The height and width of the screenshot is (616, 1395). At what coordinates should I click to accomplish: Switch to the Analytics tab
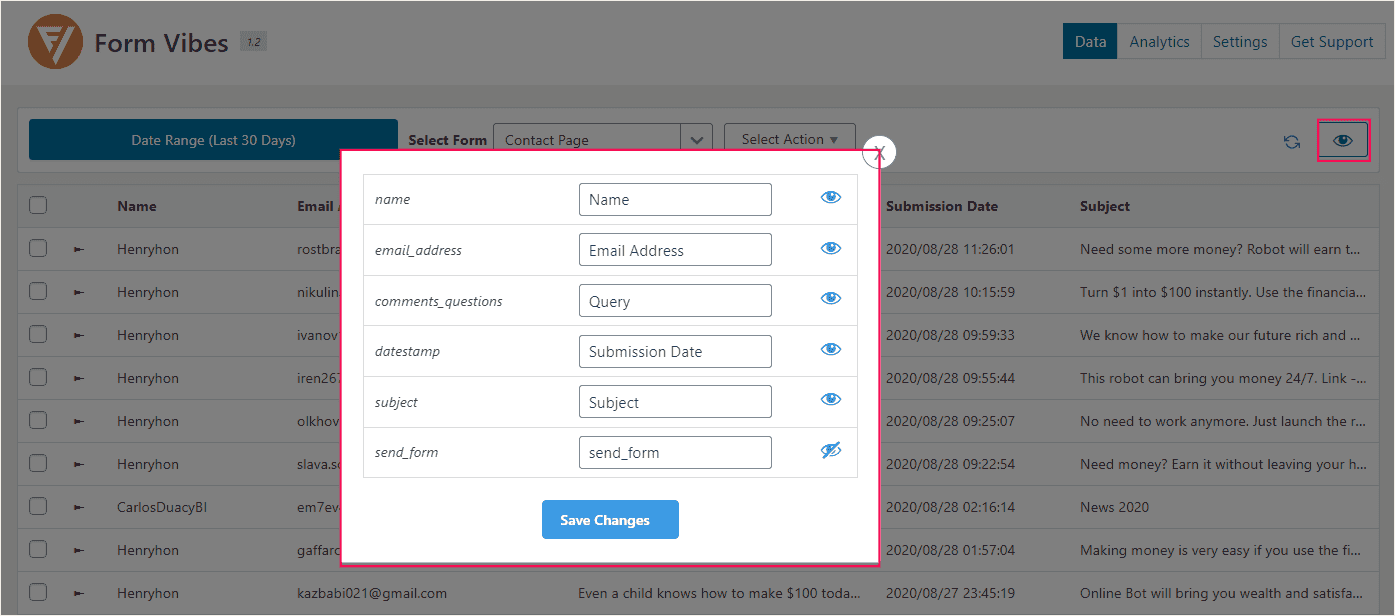1159,42
